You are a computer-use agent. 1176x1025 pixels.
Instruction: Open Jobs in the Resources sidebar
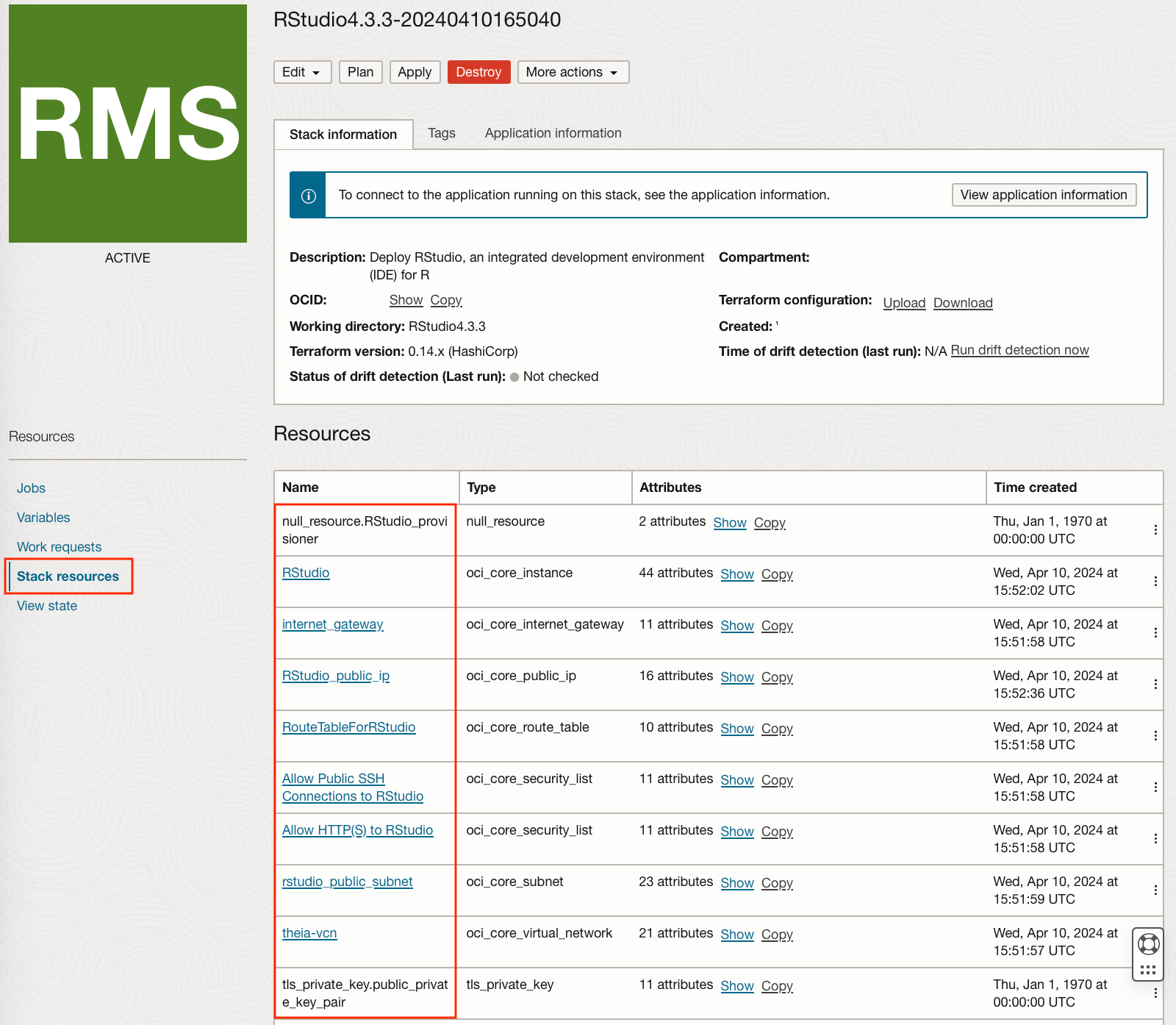tap(31, 488)
